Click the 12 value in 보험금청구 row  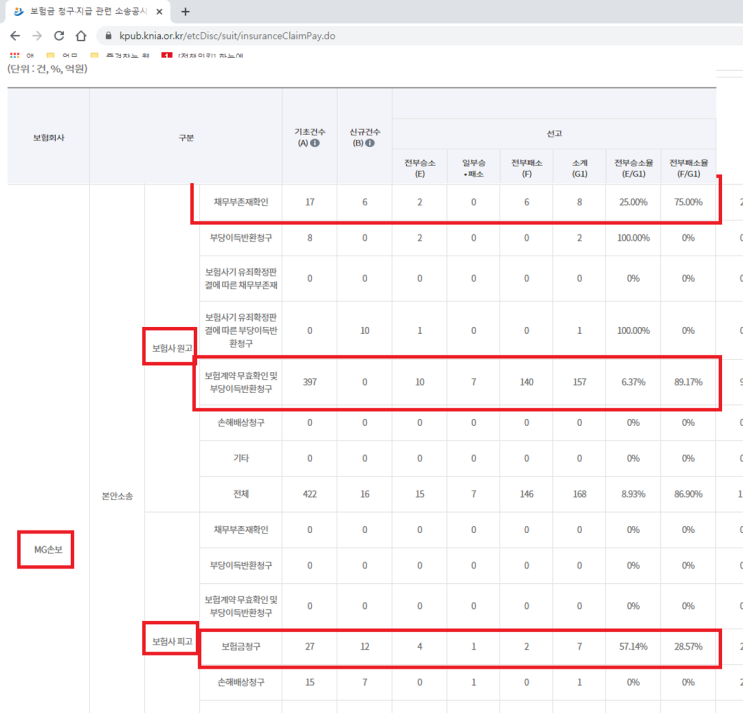pyautogui.click(x=365, y=647)
